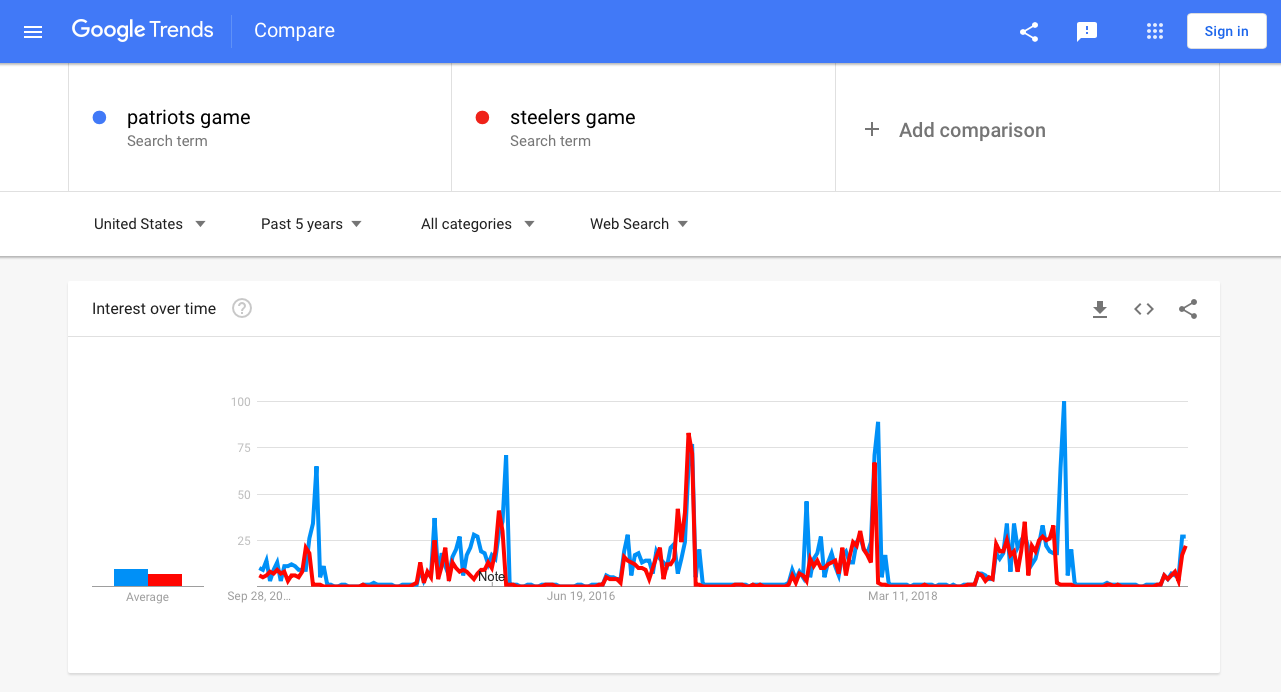Open the navigation hamburger menu

(33, 31)
